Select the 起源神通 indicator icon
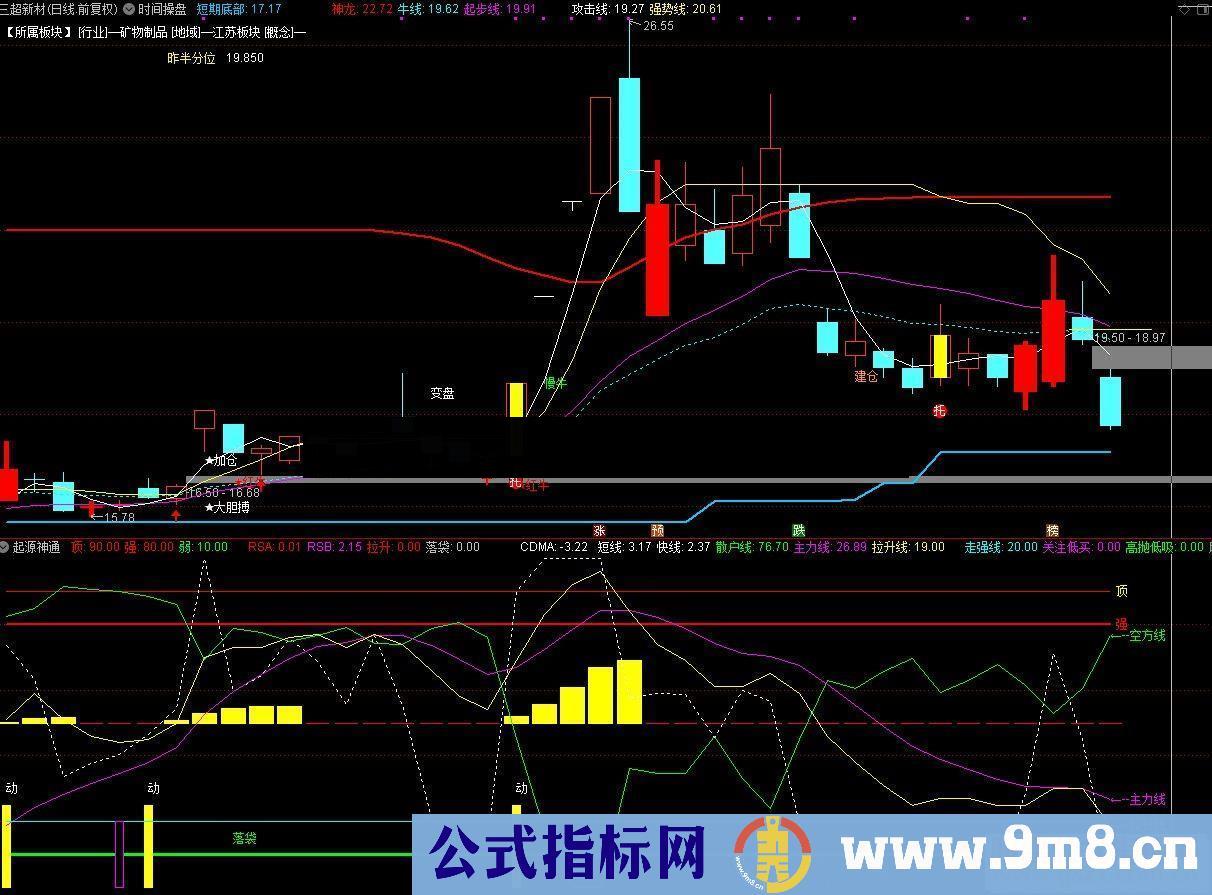 coord(33,547)
